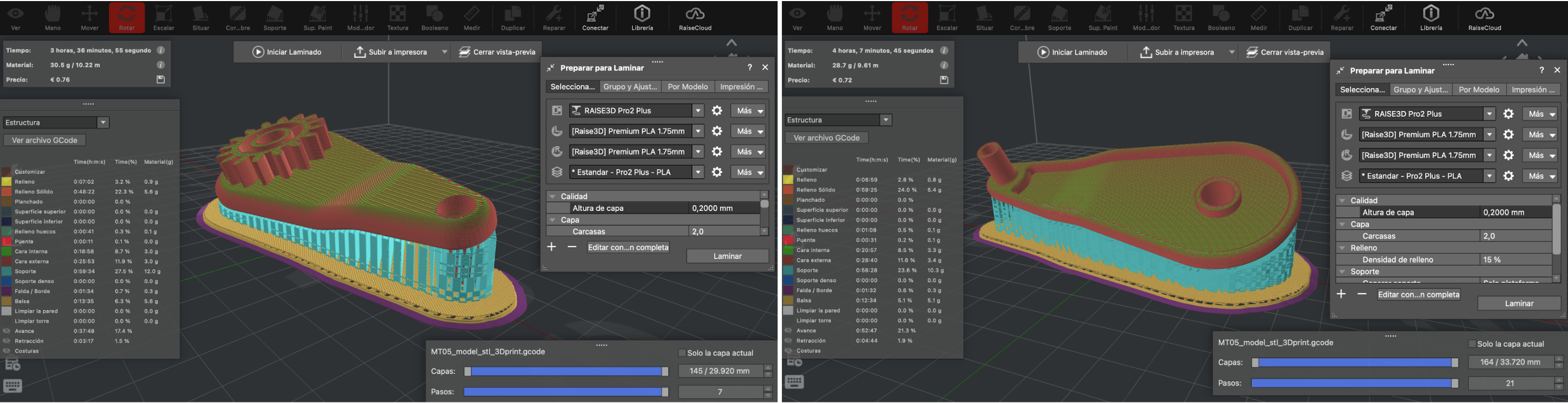Open Librería in the right window toolbar
Image resolution: width=1568 pixels, height=403 pixels.
[1430, 18]
